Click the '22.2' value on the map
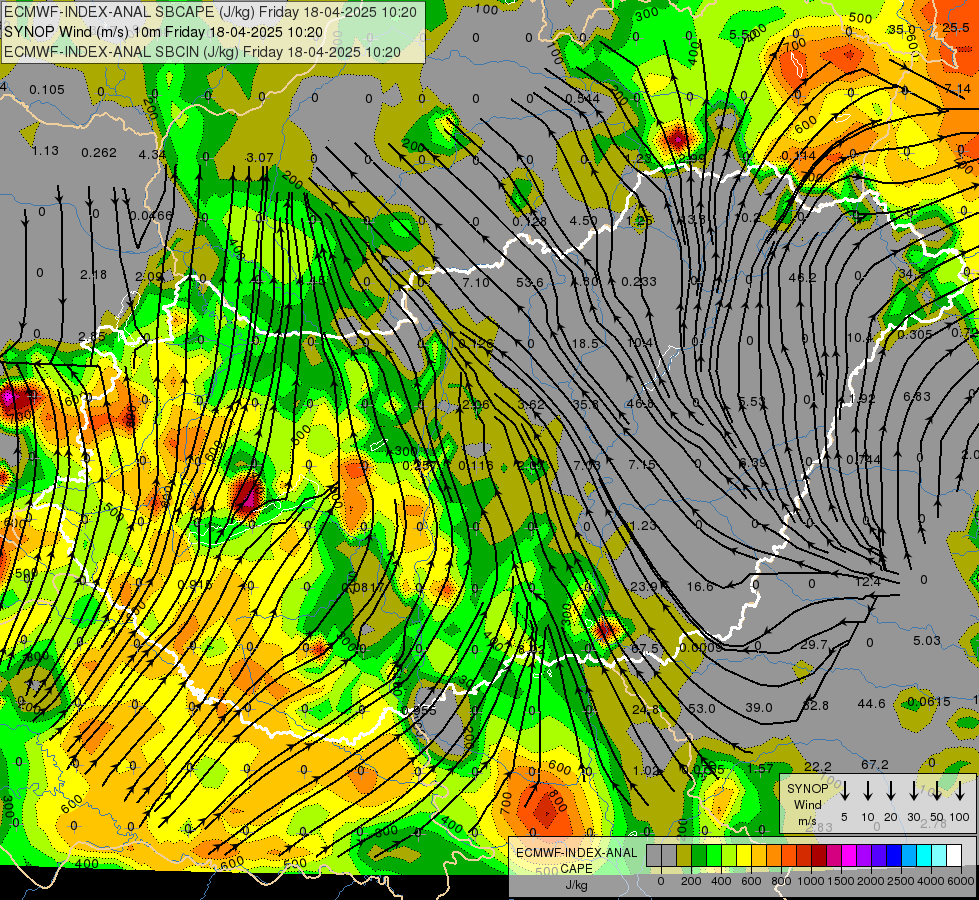Screen dimensions: 979x900 coord(818,767)
